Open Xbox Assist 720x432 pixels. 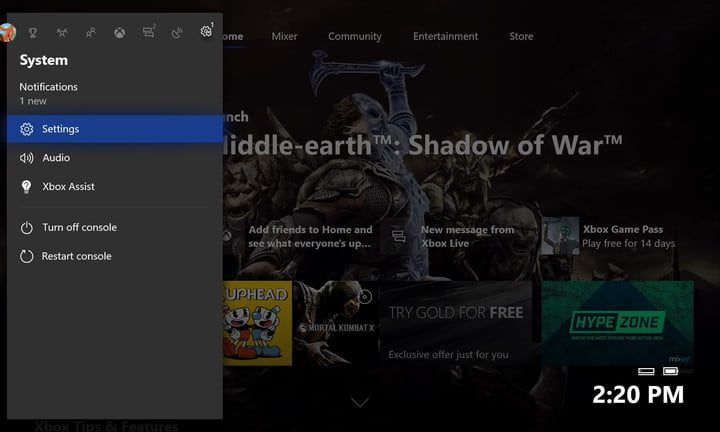115,186
